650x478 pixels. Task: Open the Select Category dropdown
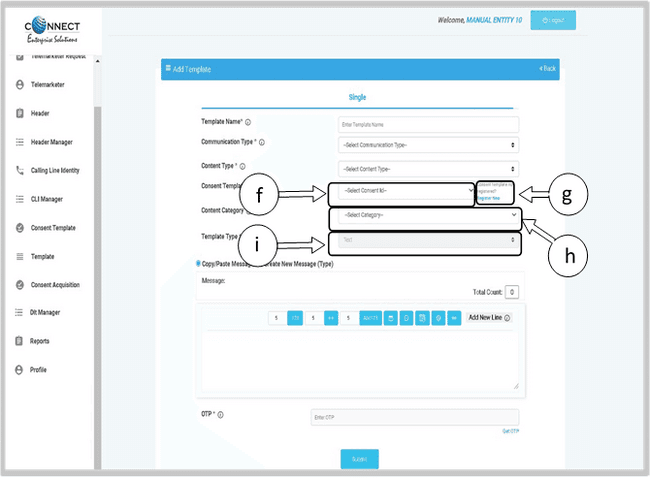pyautogui.click(x=425, y=215)
